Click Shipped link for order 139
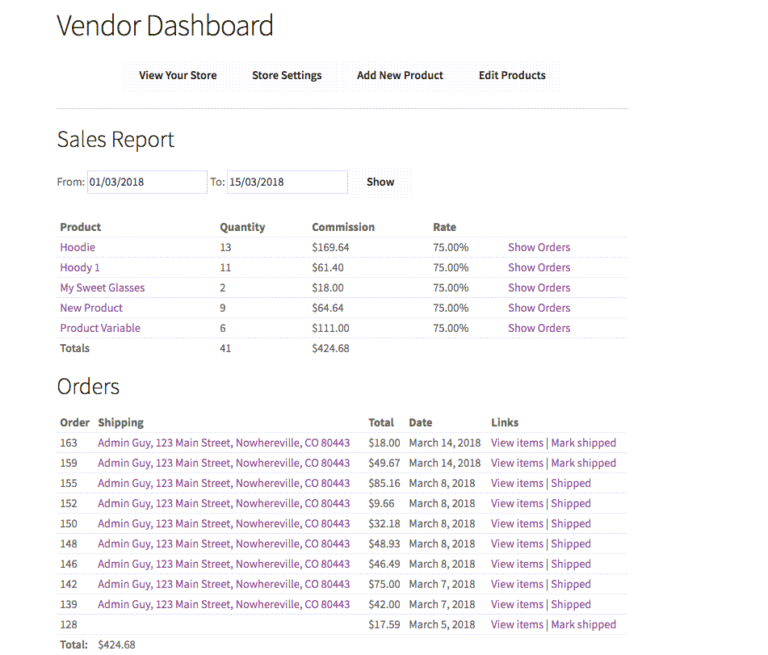The width and height of the screenshot is (768, 655). click(571, 605)
